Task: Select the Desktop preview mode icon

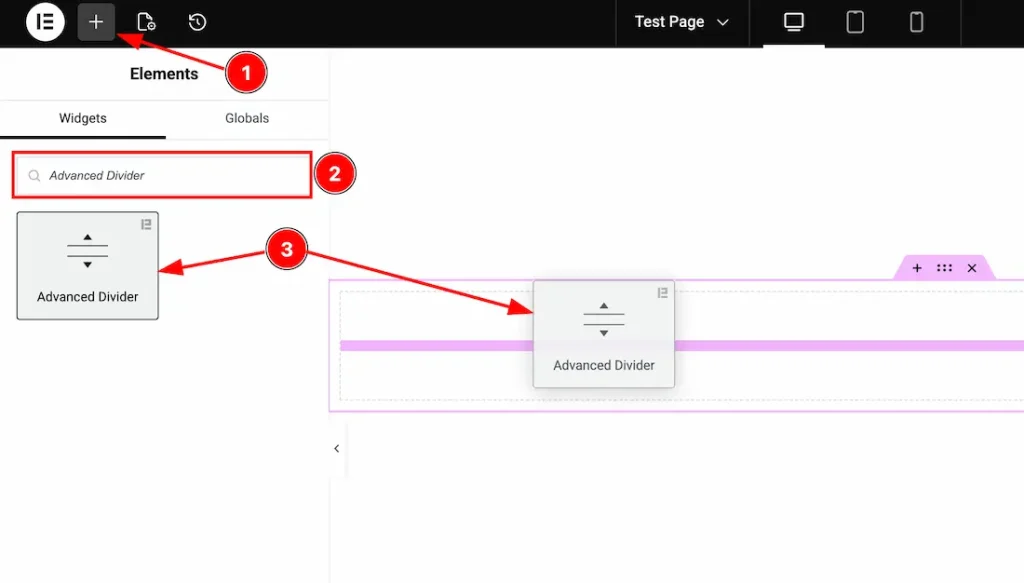Action: click(x=792, y=22)
